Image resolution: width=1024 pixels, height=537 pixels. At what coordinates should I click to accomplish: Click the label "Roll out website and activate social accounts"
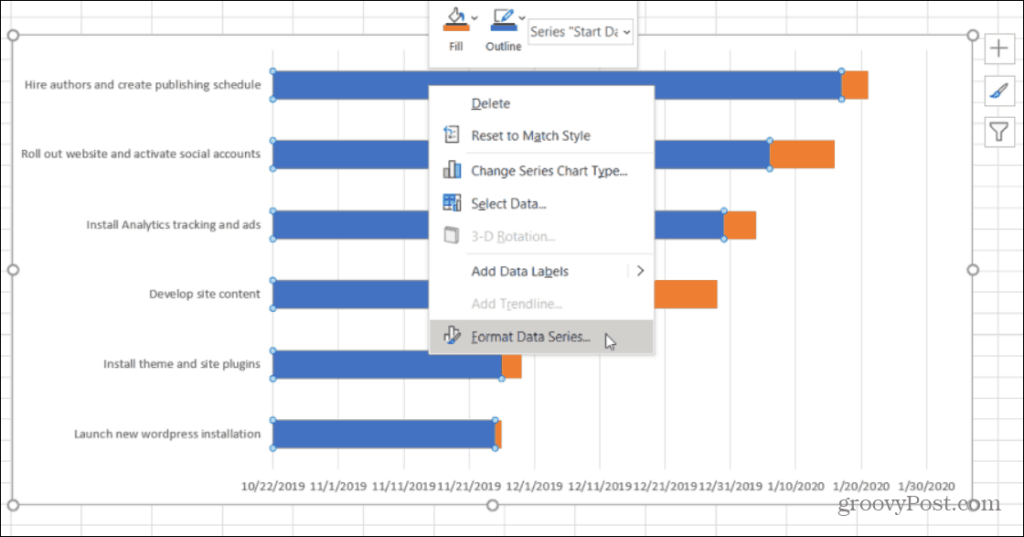click(x=140, y=154)
